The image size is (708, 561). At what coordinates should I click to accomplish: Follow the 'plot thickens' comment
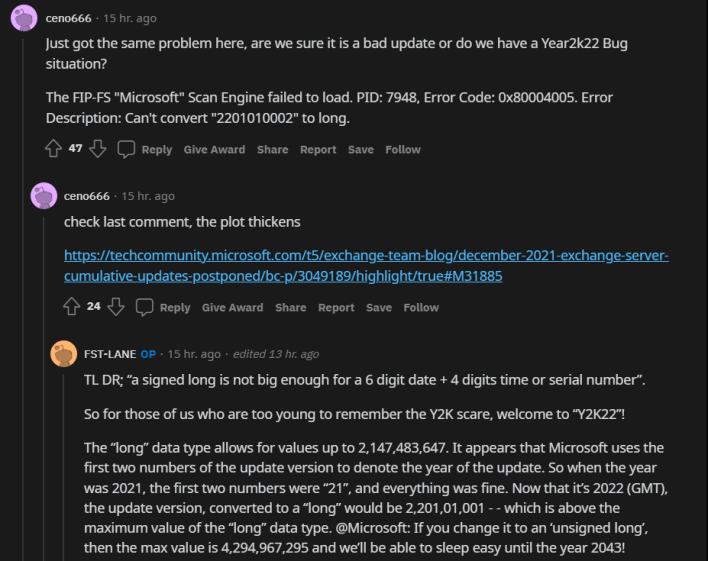(421, 308)
